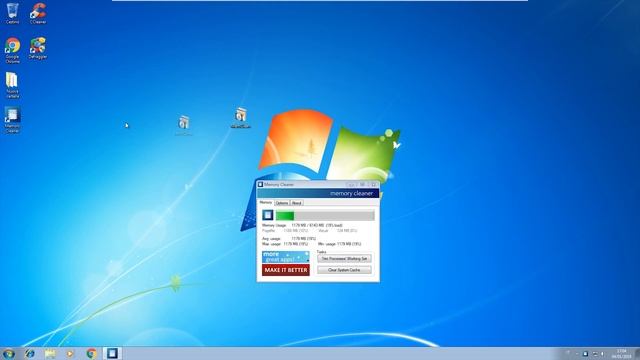Click the Avg. usage line
This screenshot has width=640, height=360.
tap(289, 238)
